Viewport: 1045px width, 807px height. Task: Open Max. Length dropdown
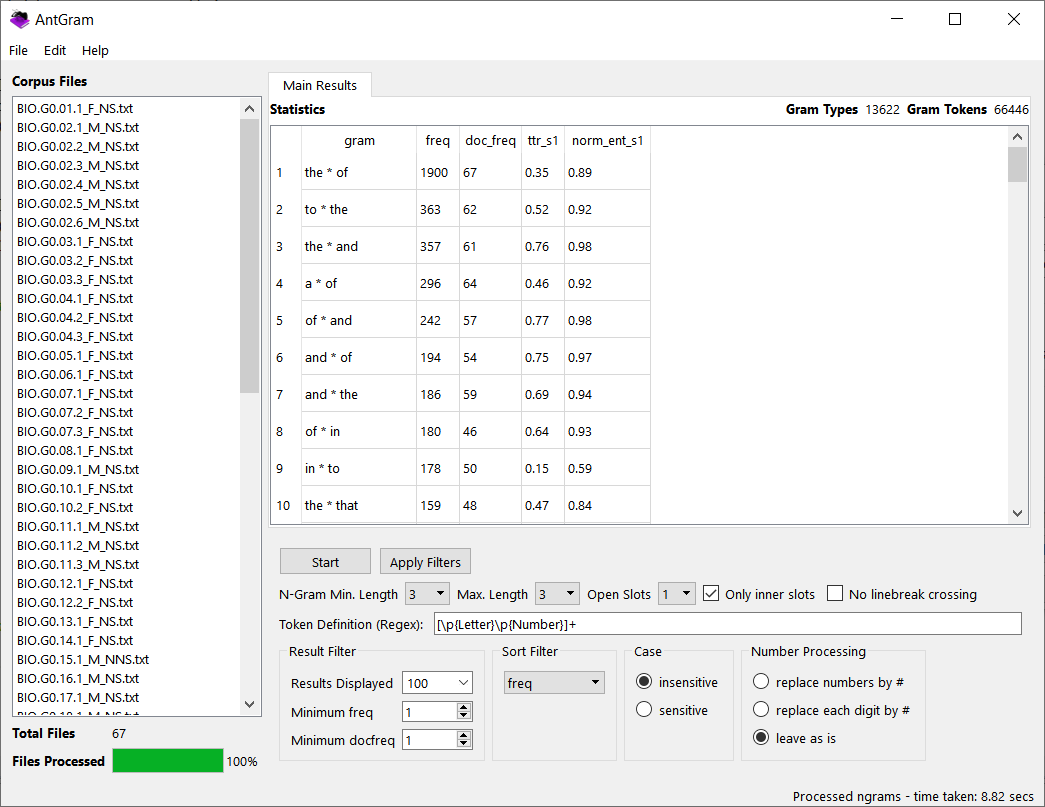click(557, 594)
